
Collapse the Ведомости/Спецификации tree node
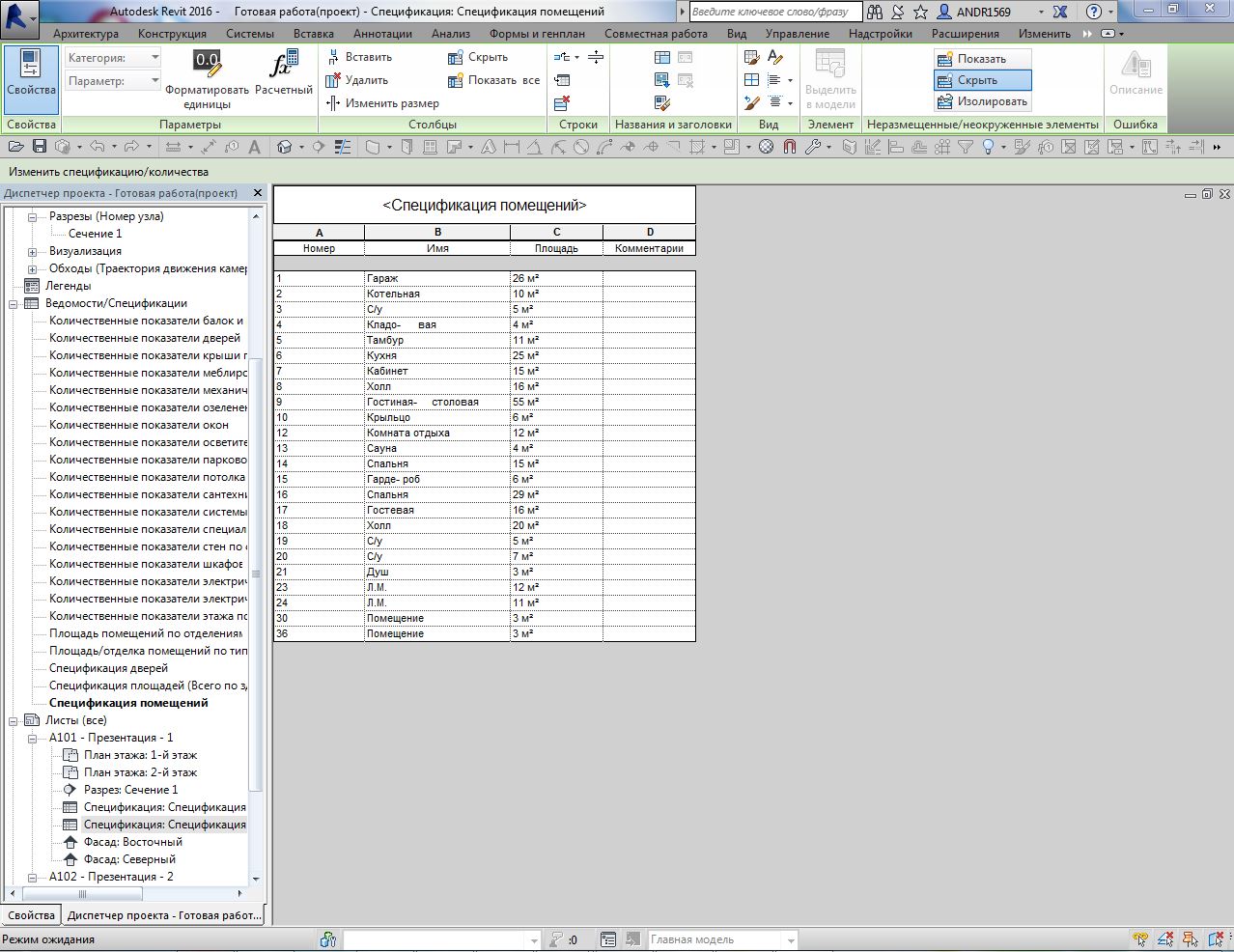(14, 303)
